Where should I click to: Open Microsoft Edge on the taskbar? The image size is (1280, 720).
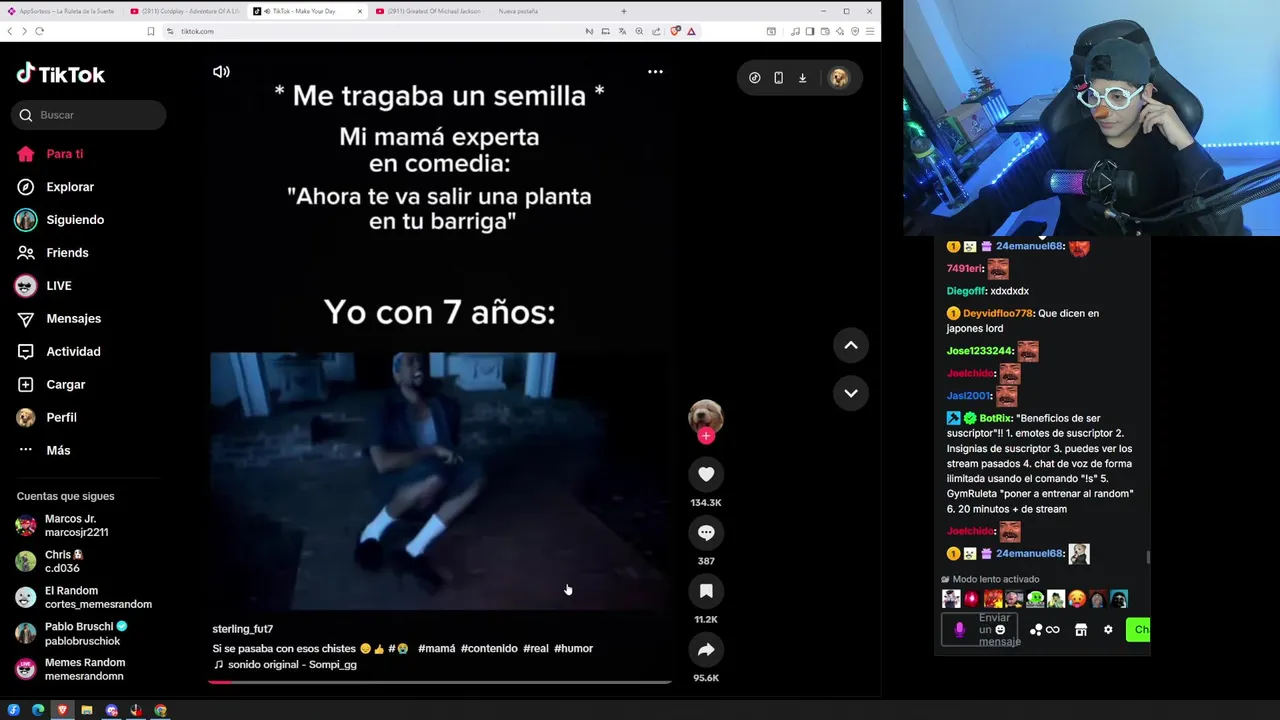point(38,710)
